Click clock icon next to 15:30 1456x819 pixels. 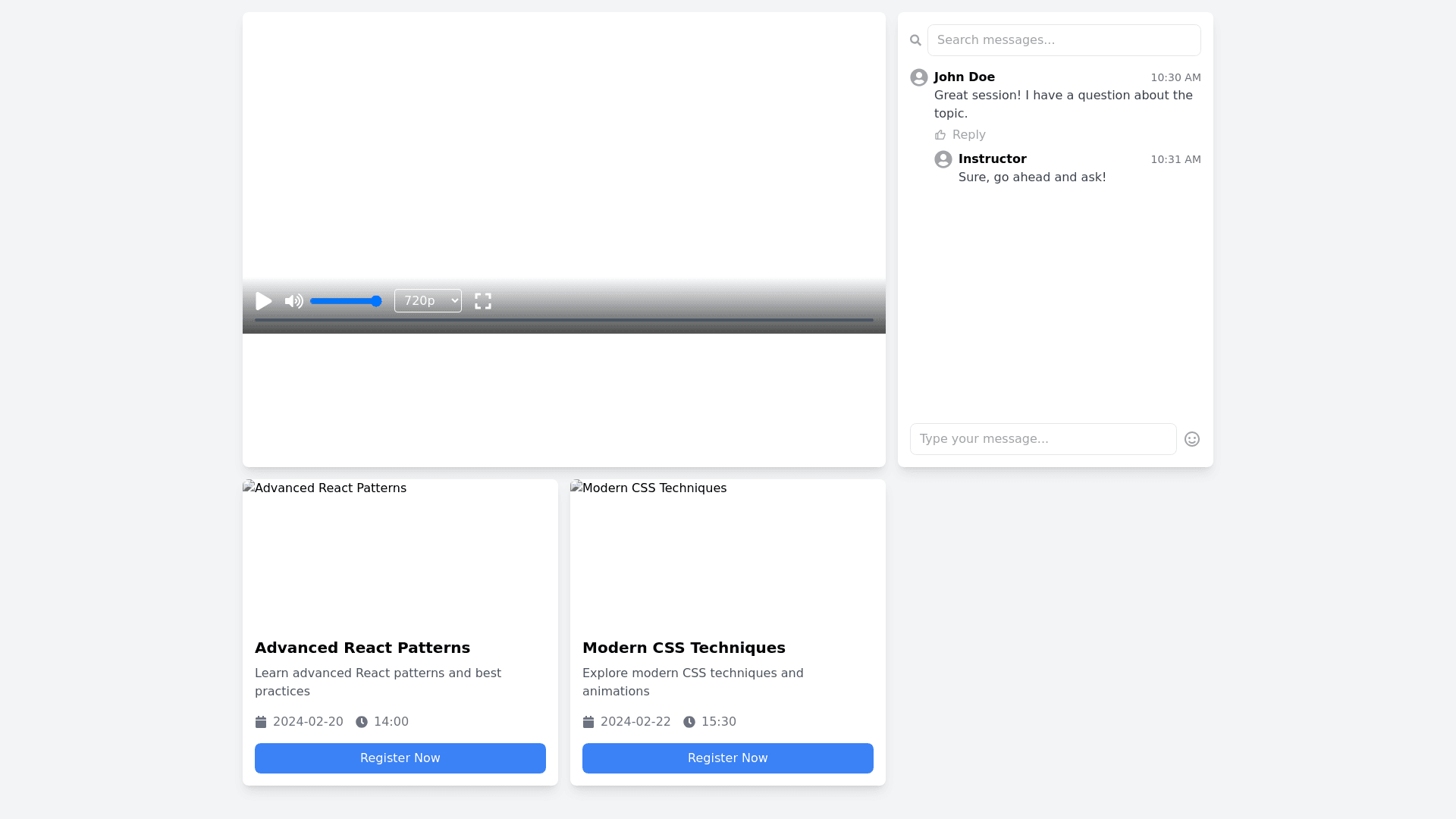coord(689,722)
